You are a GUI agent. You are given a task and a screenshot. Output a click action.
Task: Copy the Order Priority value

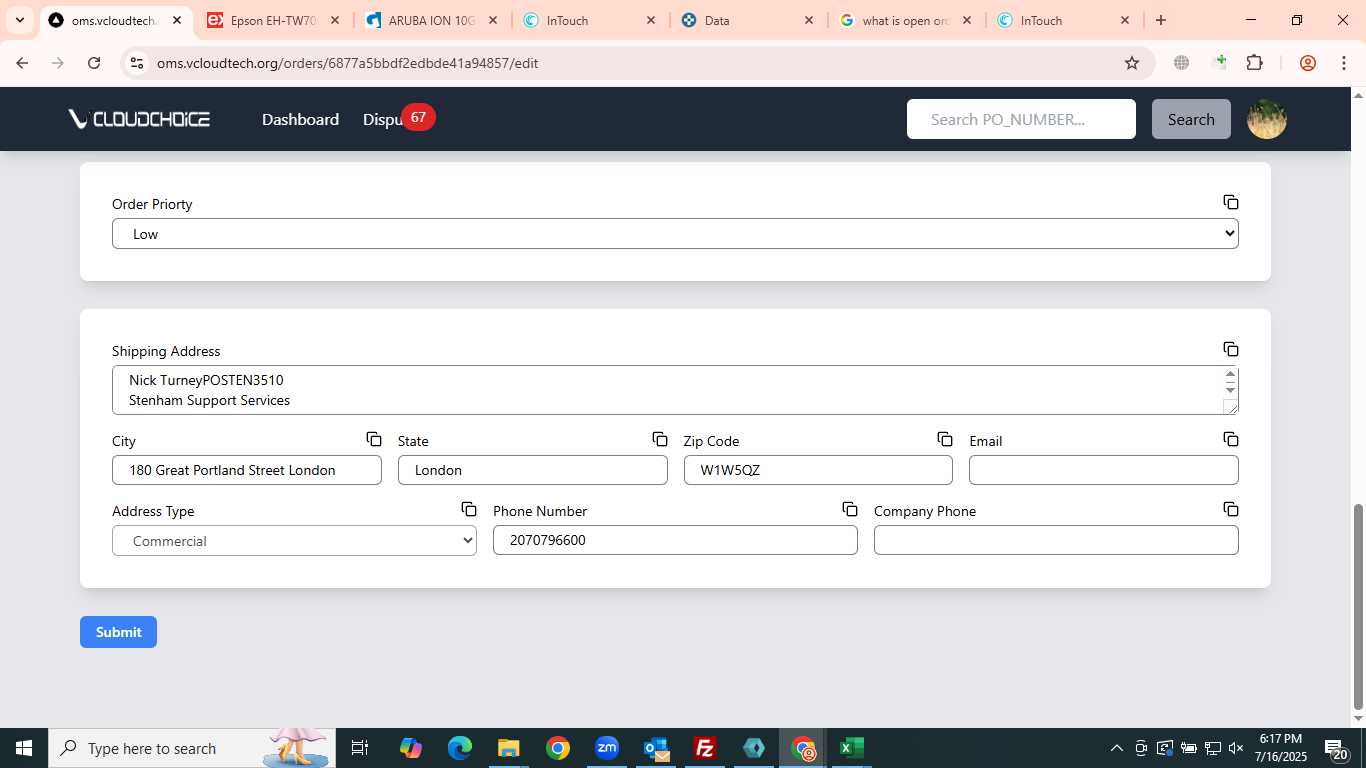coord(1231,202)
